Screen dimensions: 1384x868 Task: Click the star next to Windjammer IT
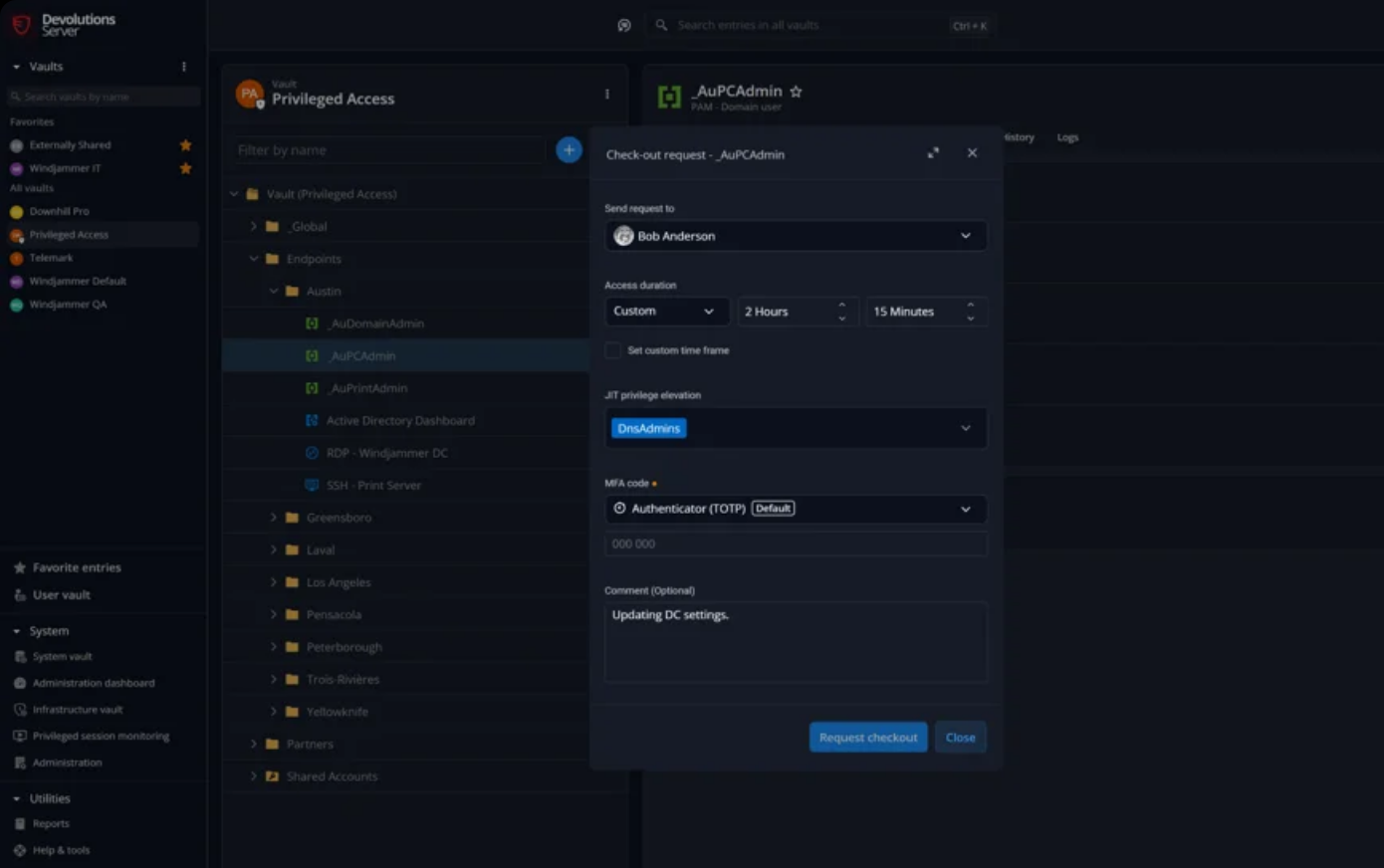pos(185,168)
